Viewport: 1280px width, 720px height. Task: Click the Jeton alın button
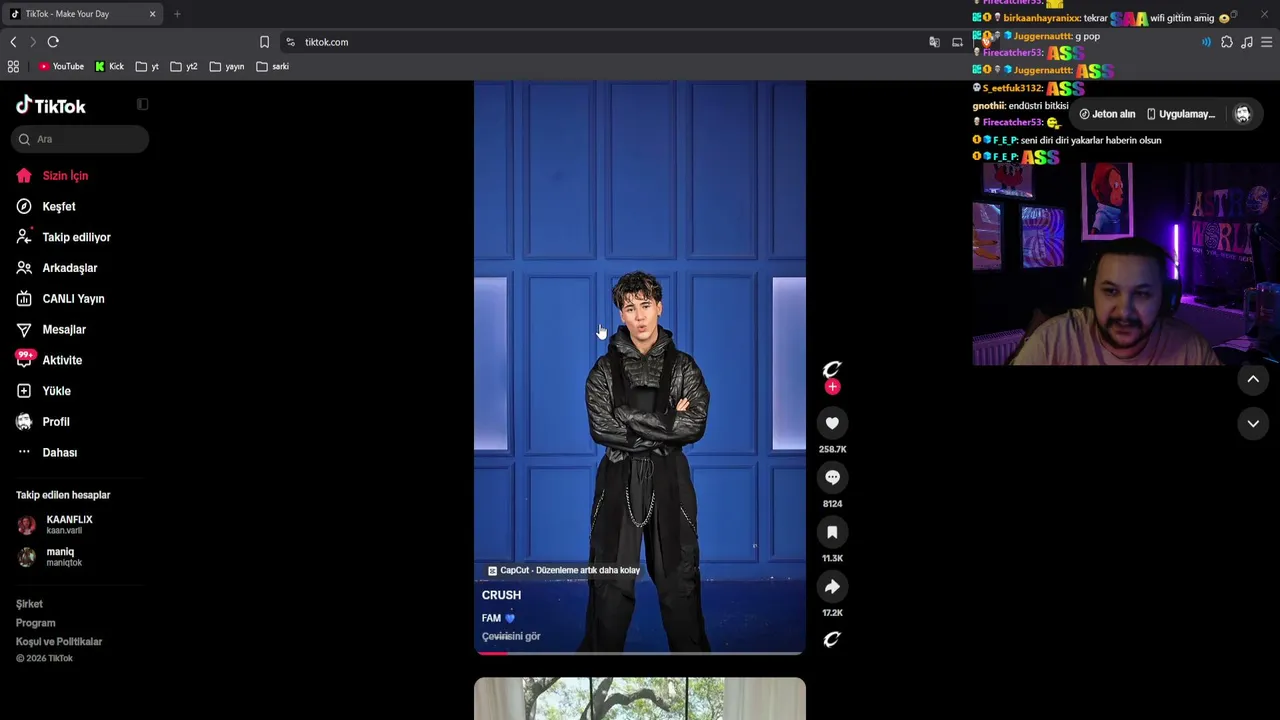coord(1107,114)
